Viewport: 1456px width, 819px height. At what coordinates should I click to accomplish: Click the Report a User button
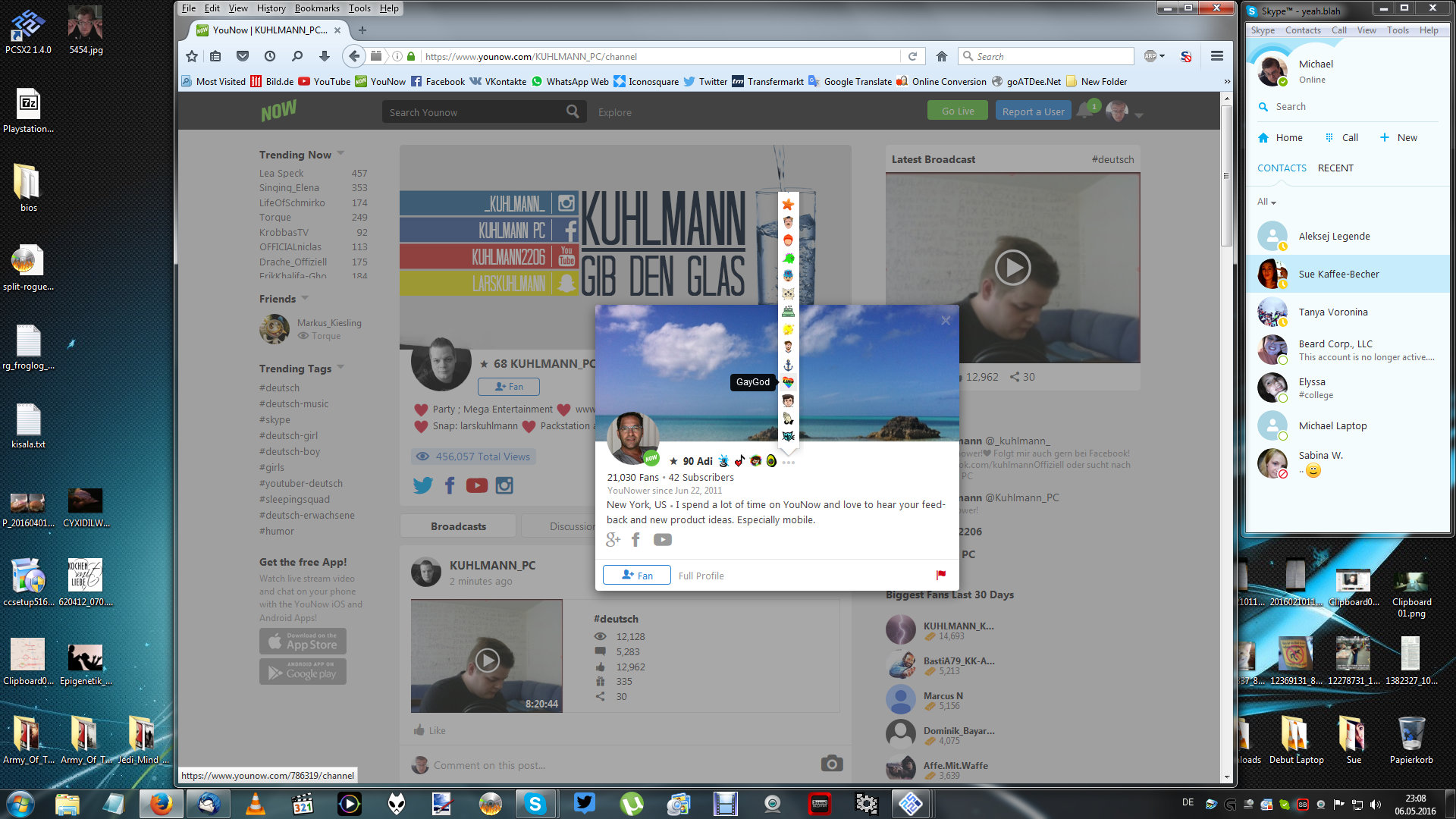[1033, 111]
